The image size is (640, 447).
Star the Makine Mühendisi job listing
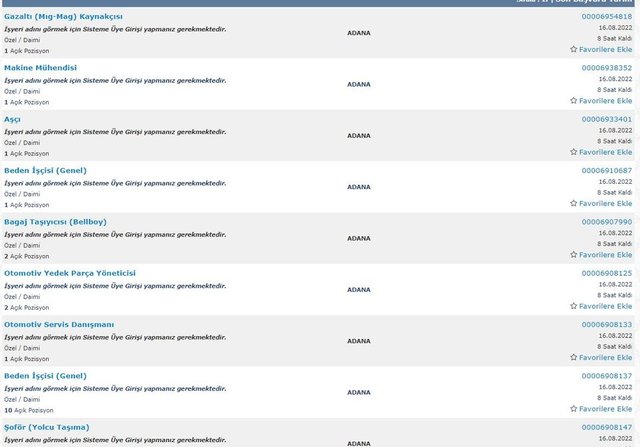pos(574,101)
